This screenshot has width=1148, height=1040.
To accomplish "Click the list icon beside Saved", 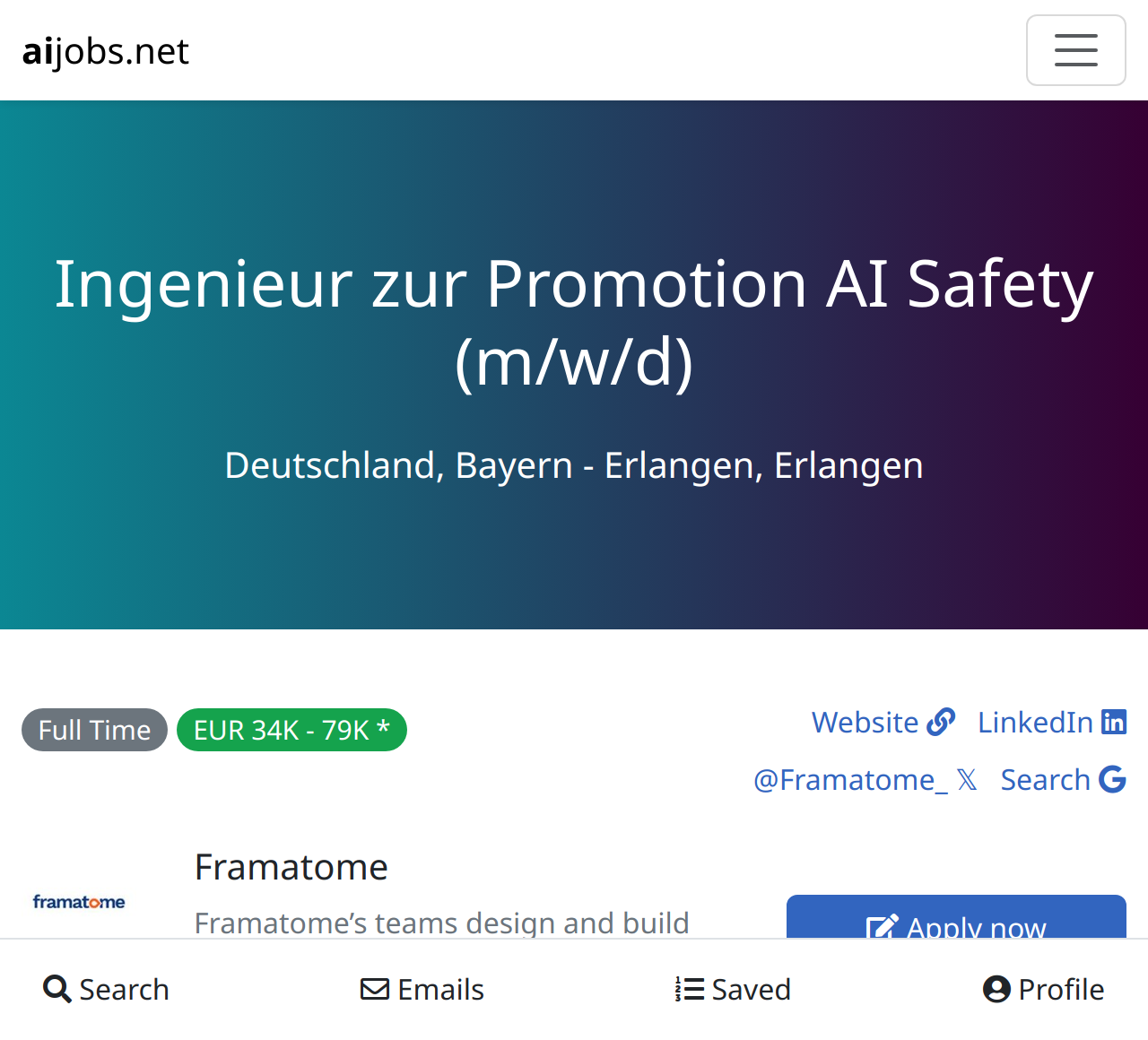I will click(689, 989).
